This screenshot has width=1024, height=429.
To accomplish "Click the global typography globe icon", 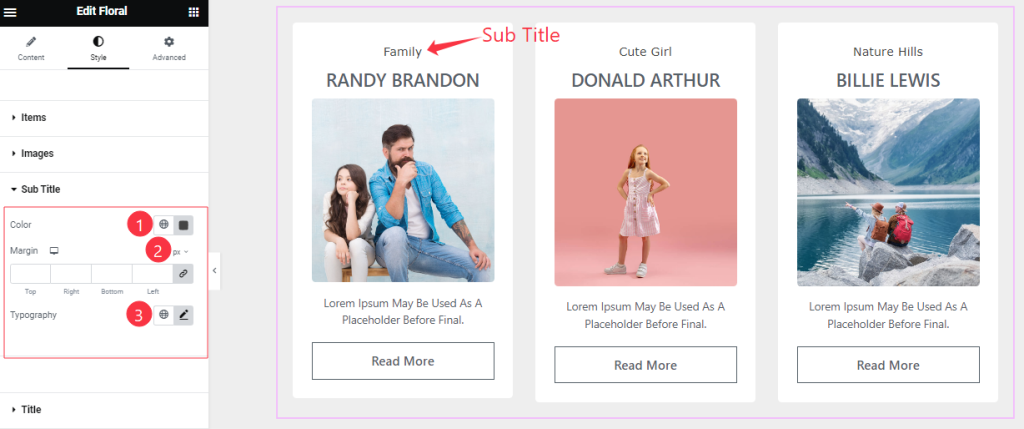I will tap(164, 315).
